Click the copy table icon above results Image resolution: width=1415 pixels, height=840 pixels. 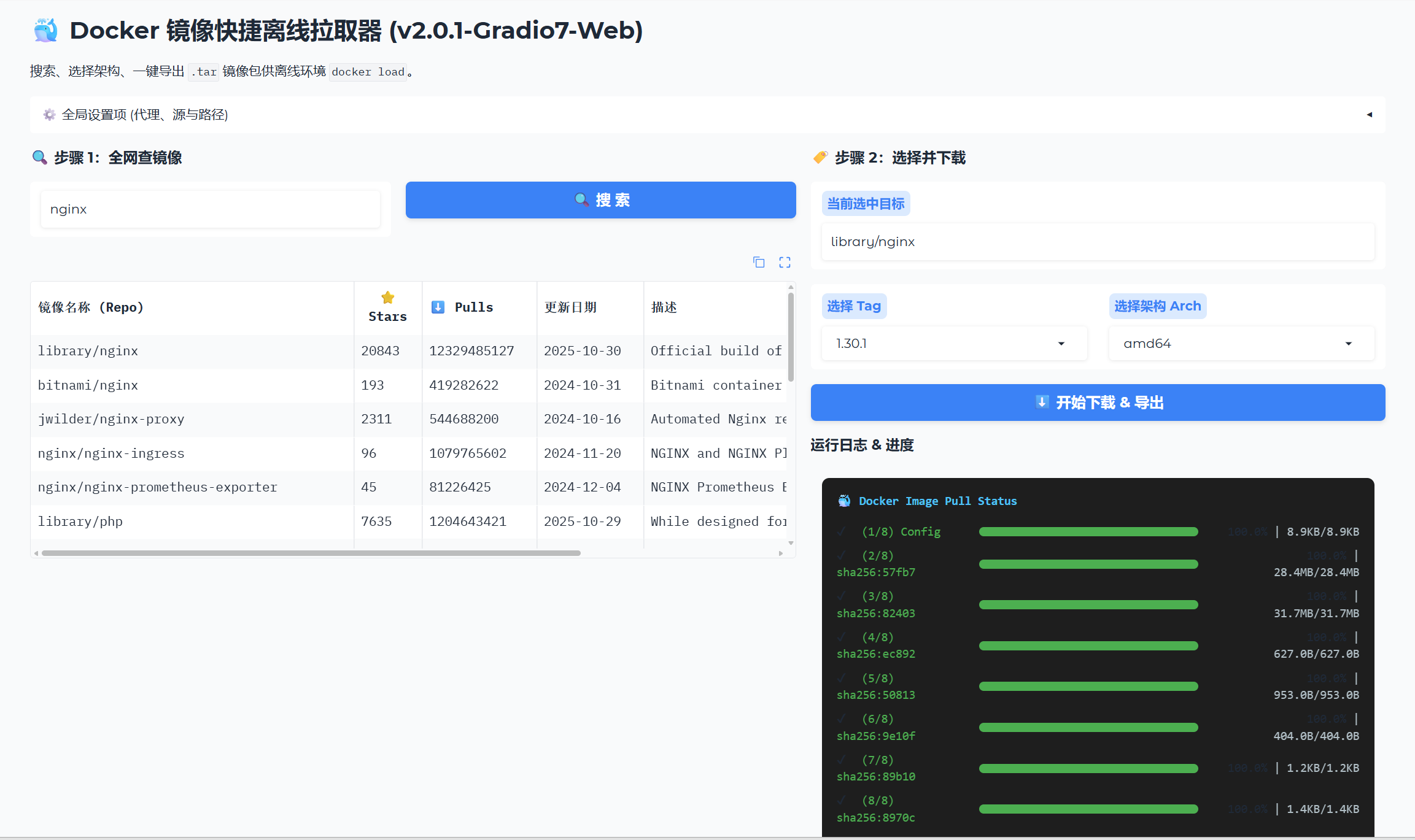coord(759,263)
